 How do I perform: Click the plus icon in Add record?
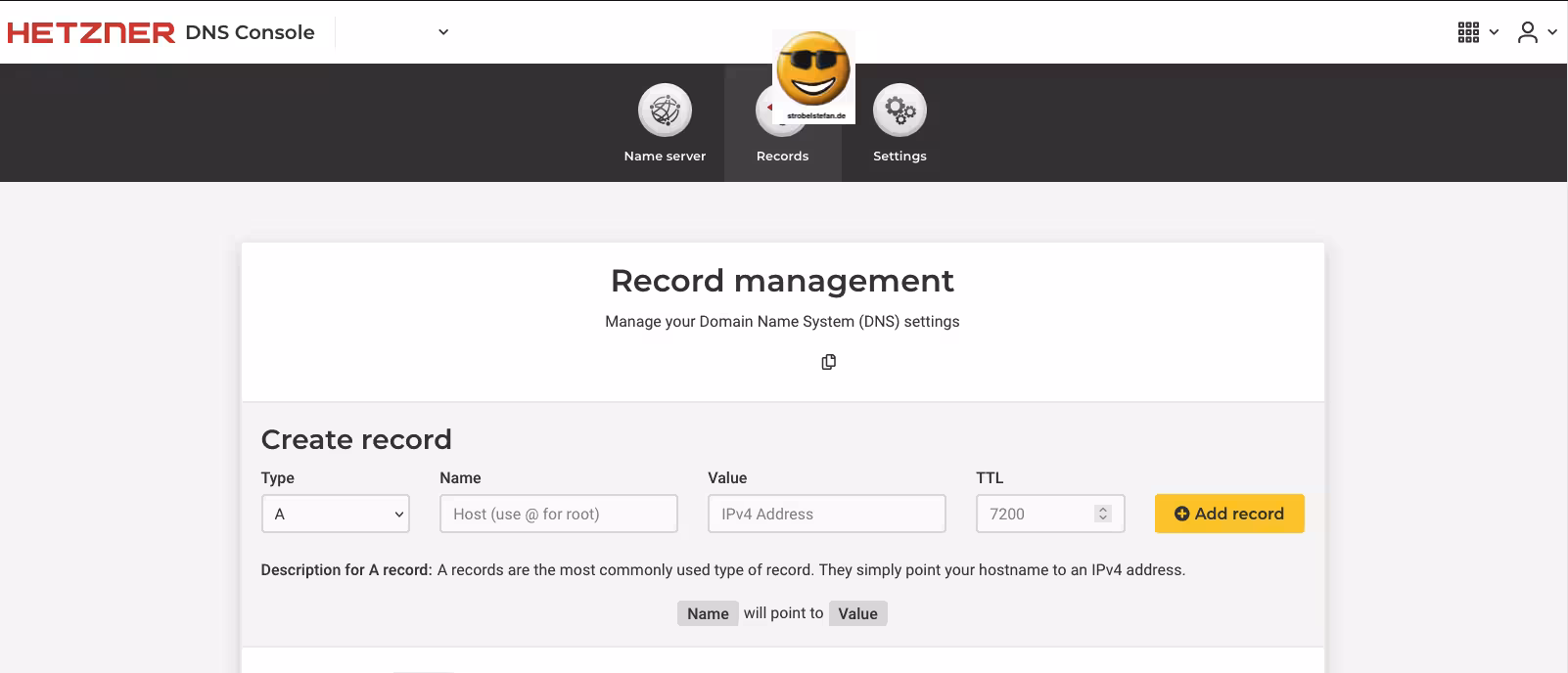point(1181,514)
